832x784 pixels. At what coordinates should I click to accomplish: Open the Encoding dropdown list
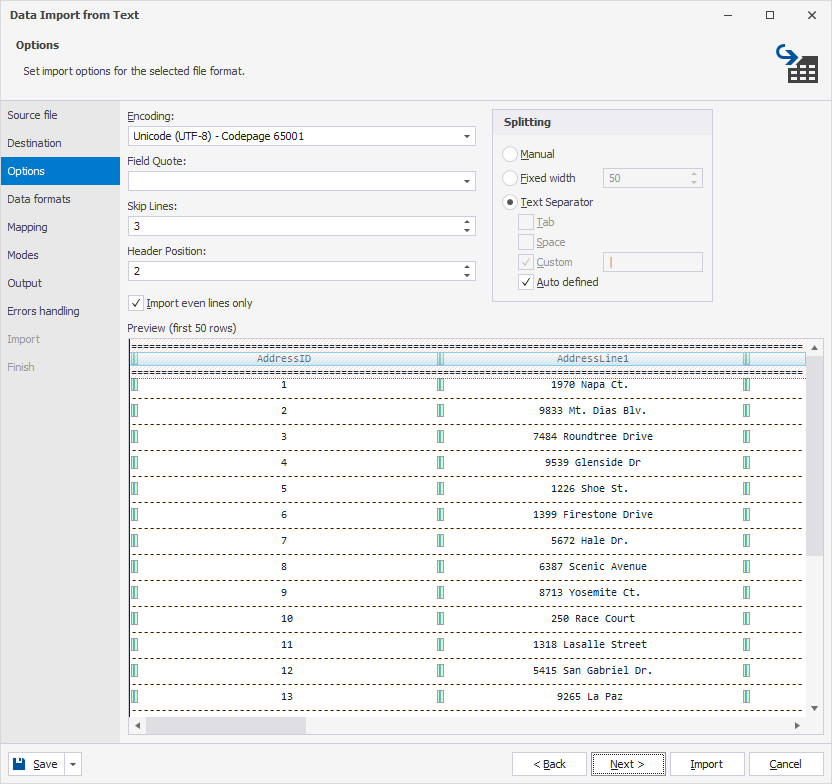[x=466, y=136]
